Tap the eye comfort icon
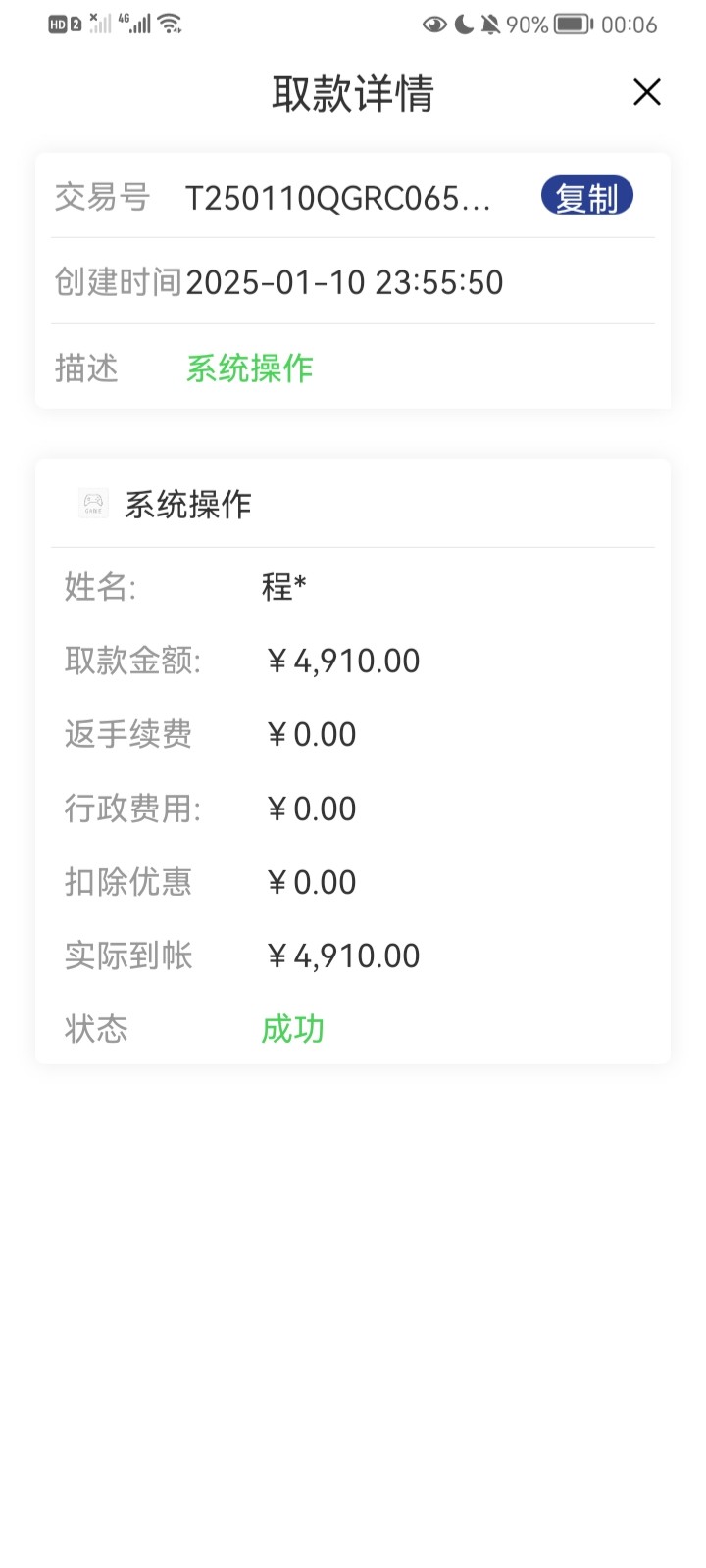706x1568 pixels. point(433,24)
